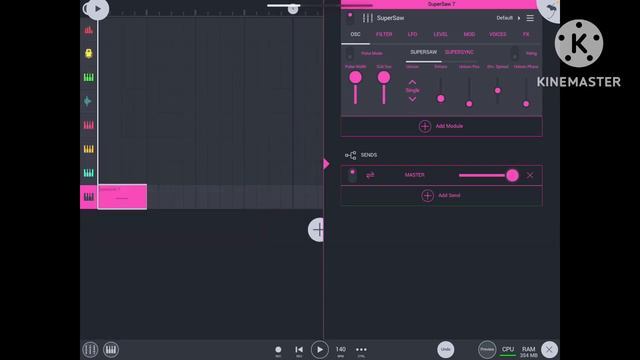Click the MASTER send level slider knob
The width and height of the screenshot is (640, 360).
coord(512,175)
